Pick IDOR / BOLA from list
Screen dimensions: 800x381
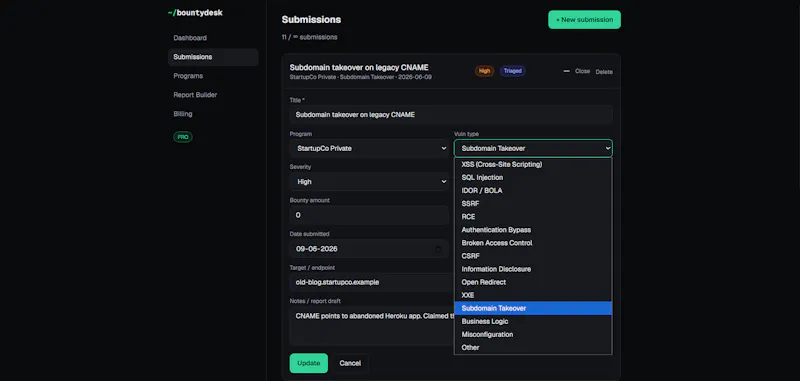point(533,190)
